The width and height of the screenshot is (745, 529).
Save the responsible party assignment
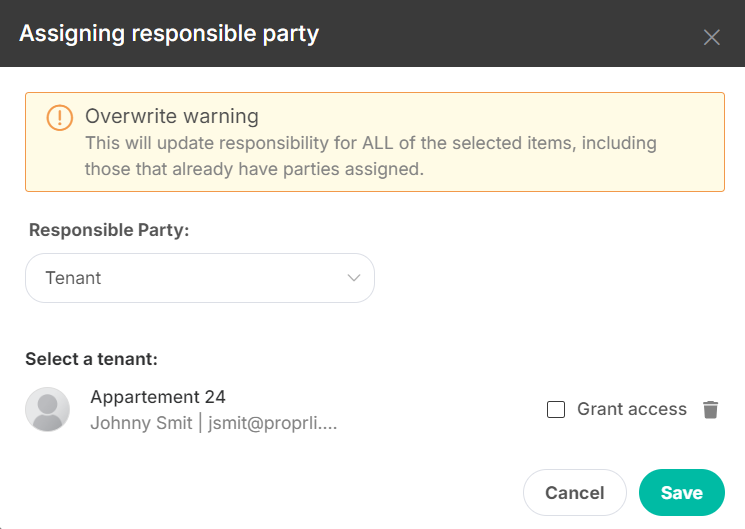tap(682, 492)
